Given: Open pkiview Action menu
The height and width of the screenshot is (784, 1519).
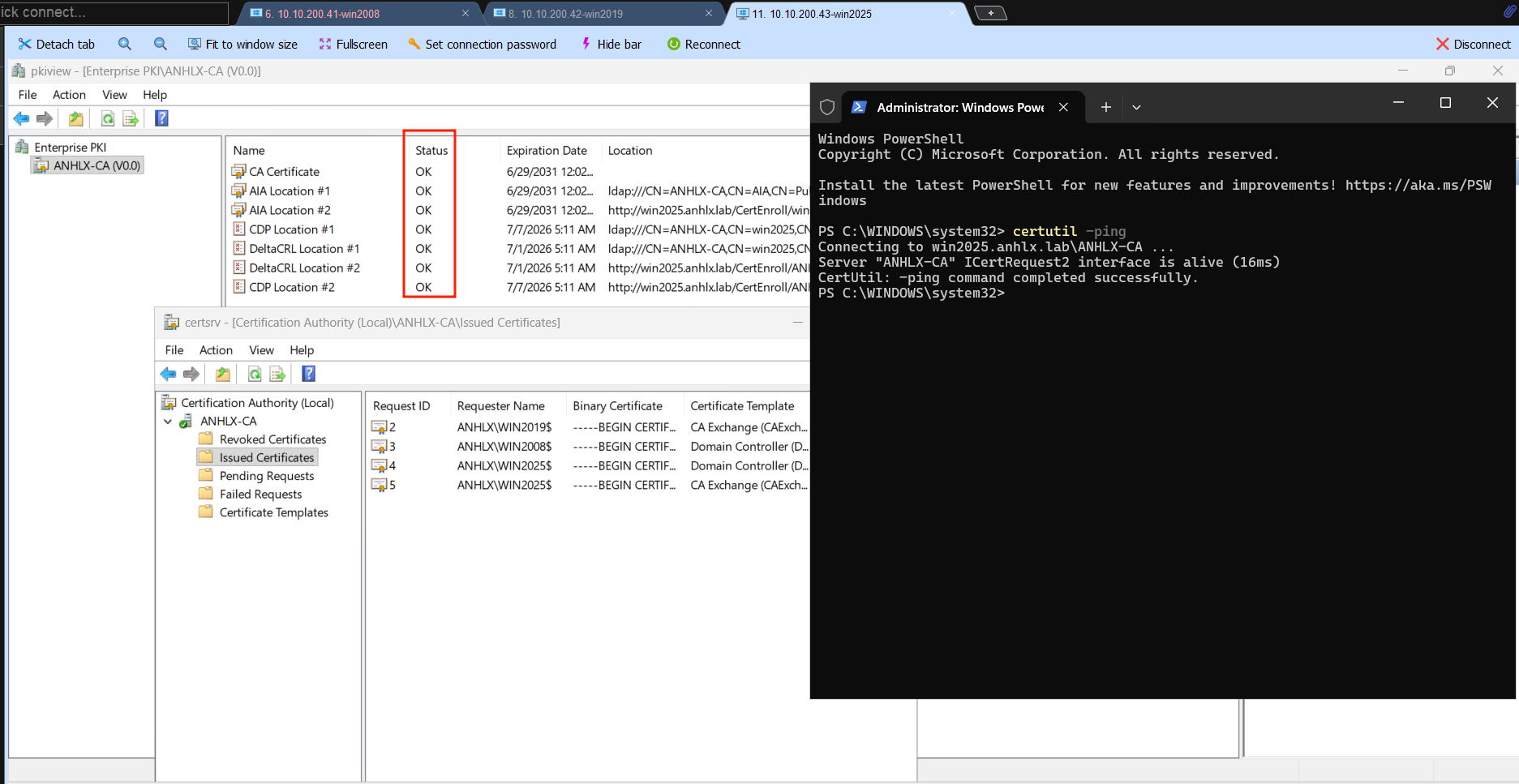Looking at the screenshot, I should coord(69,95).
